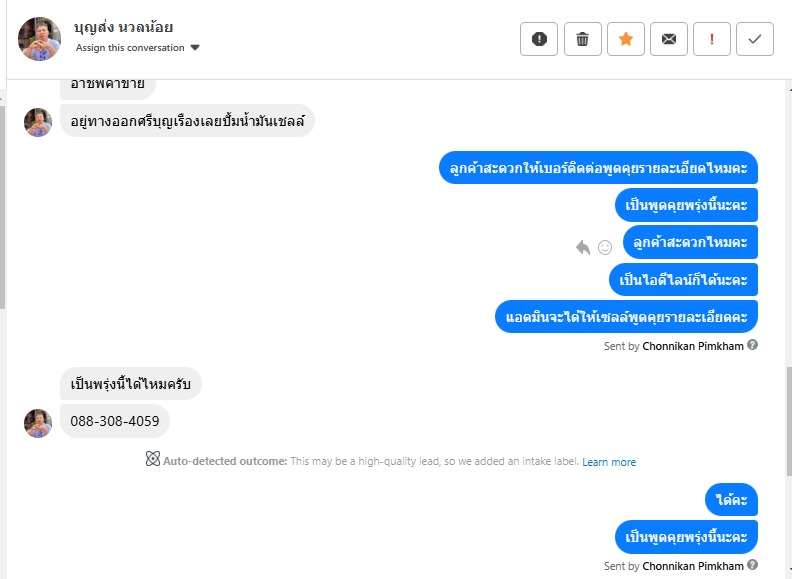Viewport: 792px width, 579px height.
Task: Click the customer avatar beside the phone number
Action: pyautogui.click(x=38, y=422)
